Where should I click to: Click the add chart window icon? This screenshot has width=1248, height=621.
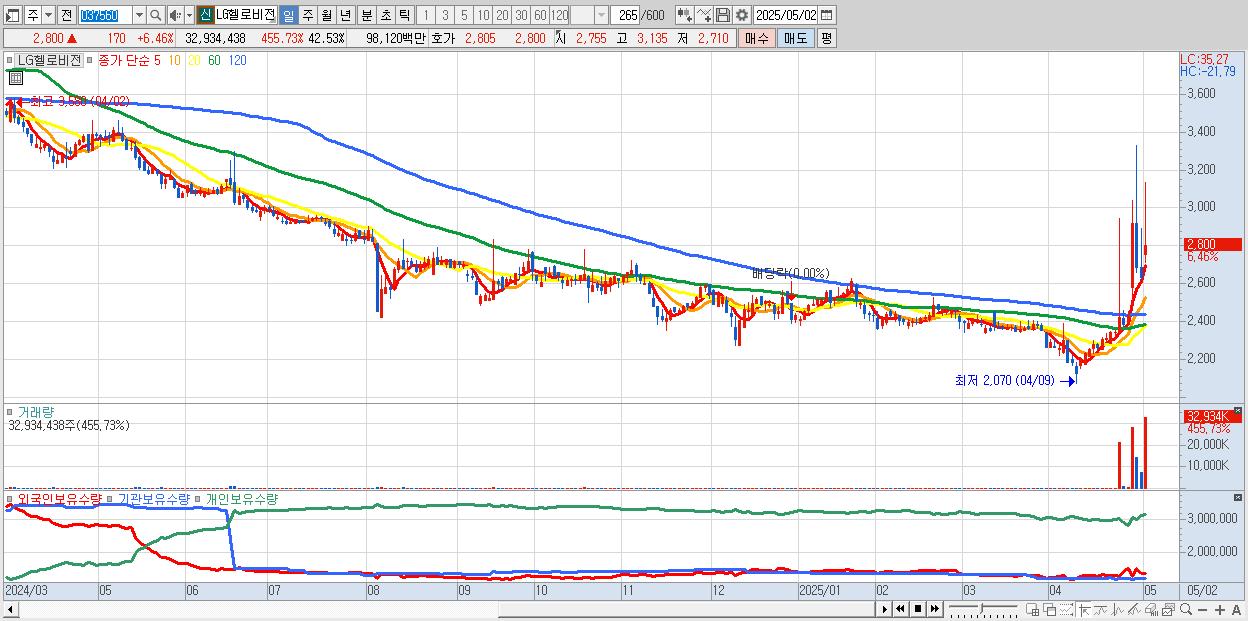click(x=1032, y=609)
